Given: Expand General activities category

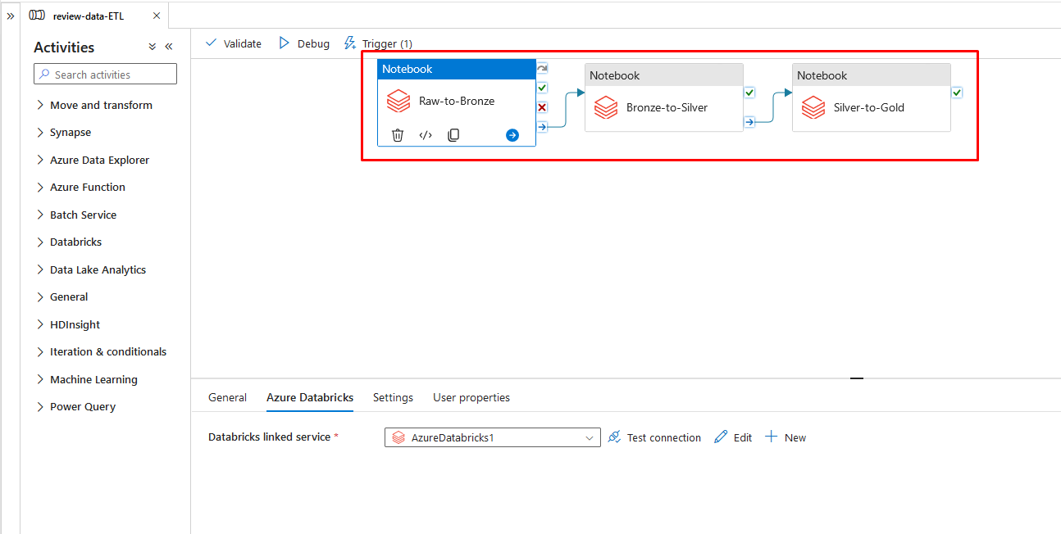Looking at the screenshot, I should click(62, 297).
